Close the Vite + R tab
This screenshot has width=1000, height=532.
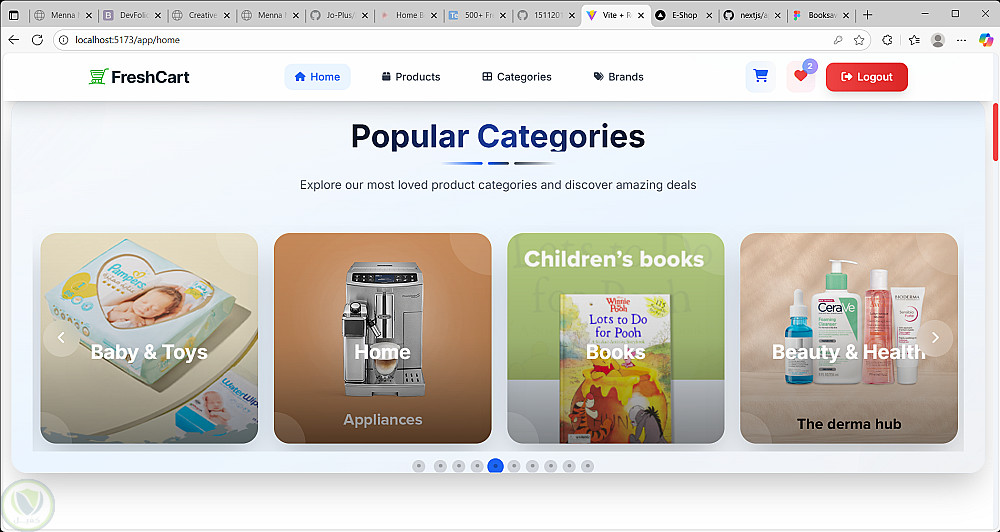click(640, 15)
